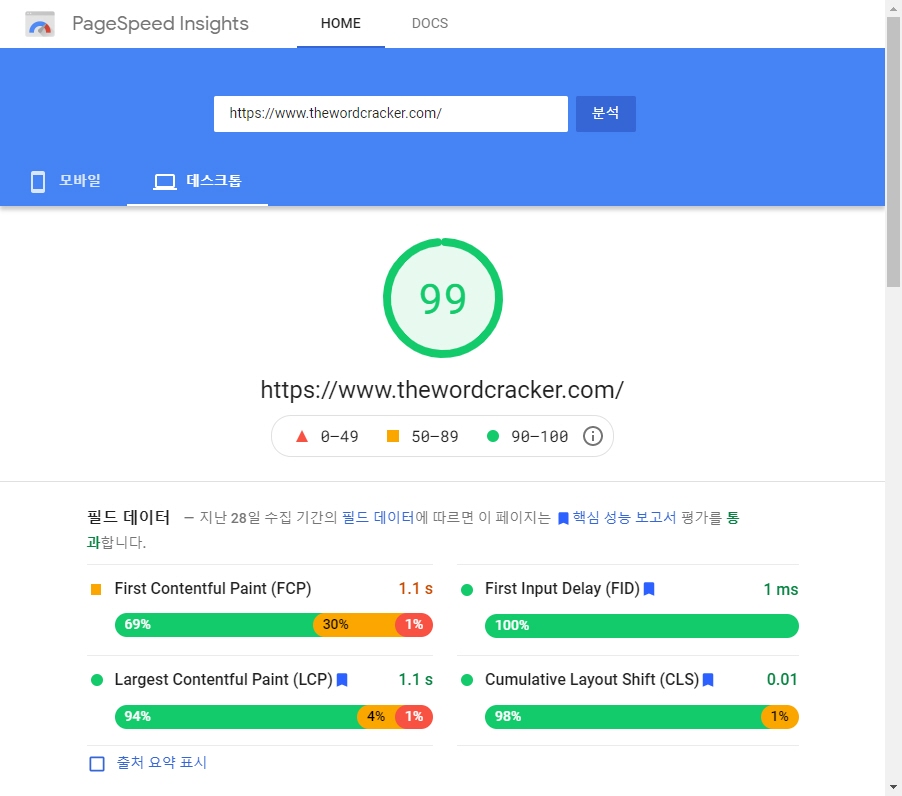Click the First Contentful Paint (FCP) label

click(213, 588)
